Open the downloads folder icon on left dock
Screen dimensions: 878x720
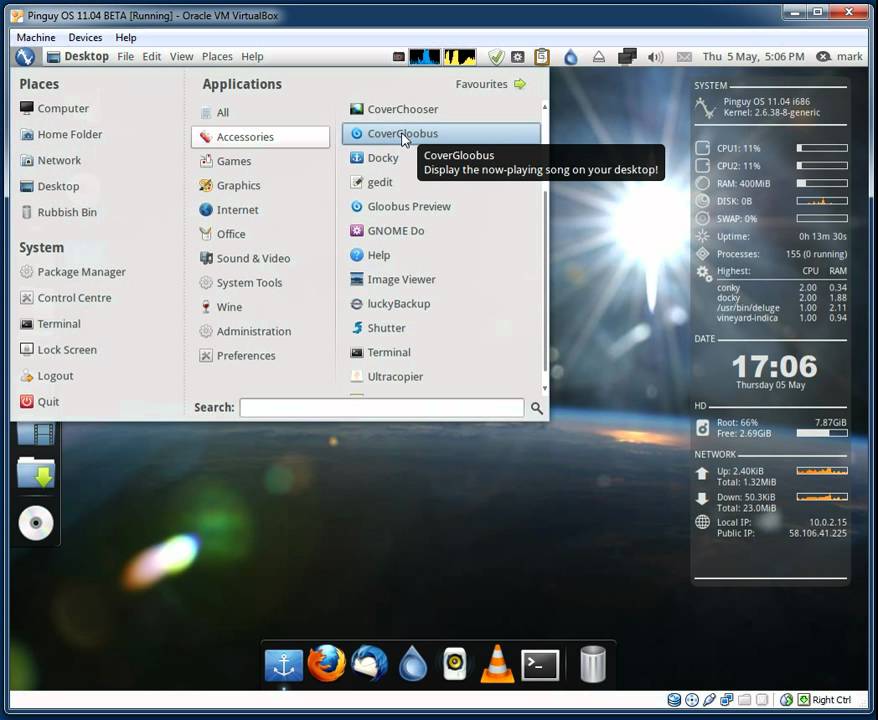tap(36, 473)
